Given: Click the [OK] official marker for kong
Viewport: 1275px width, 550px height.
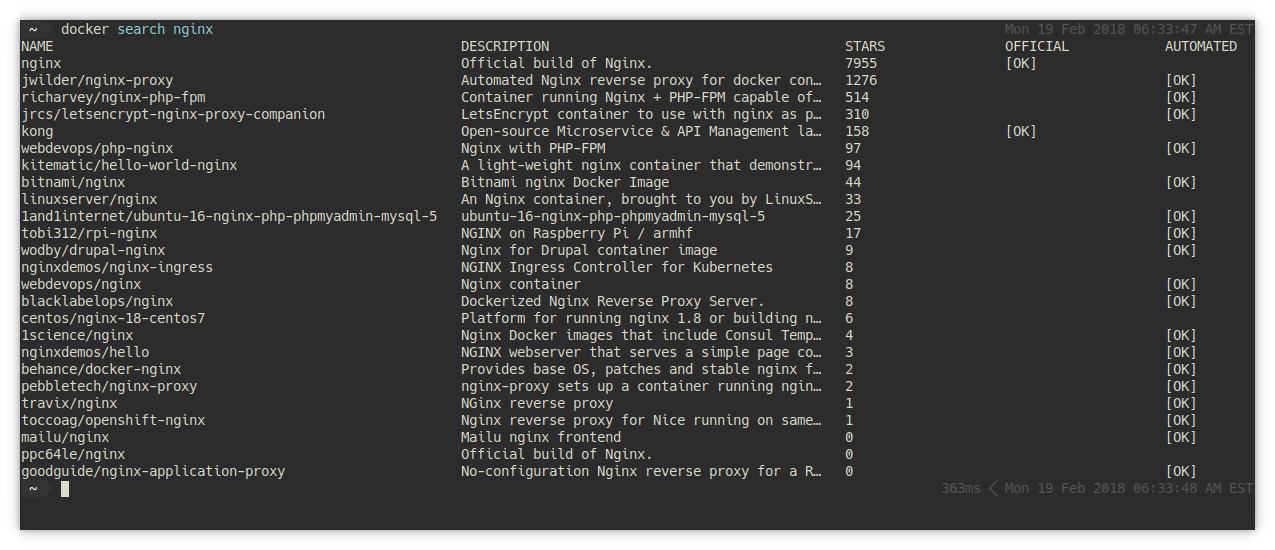Looking at the screenshot, I should 1021,131.
